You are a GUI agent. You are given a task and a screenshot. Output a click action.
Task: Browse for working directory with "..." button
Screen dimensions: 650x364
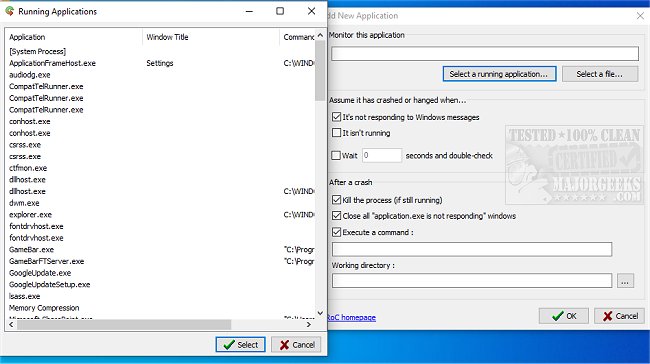coord(625,281)
